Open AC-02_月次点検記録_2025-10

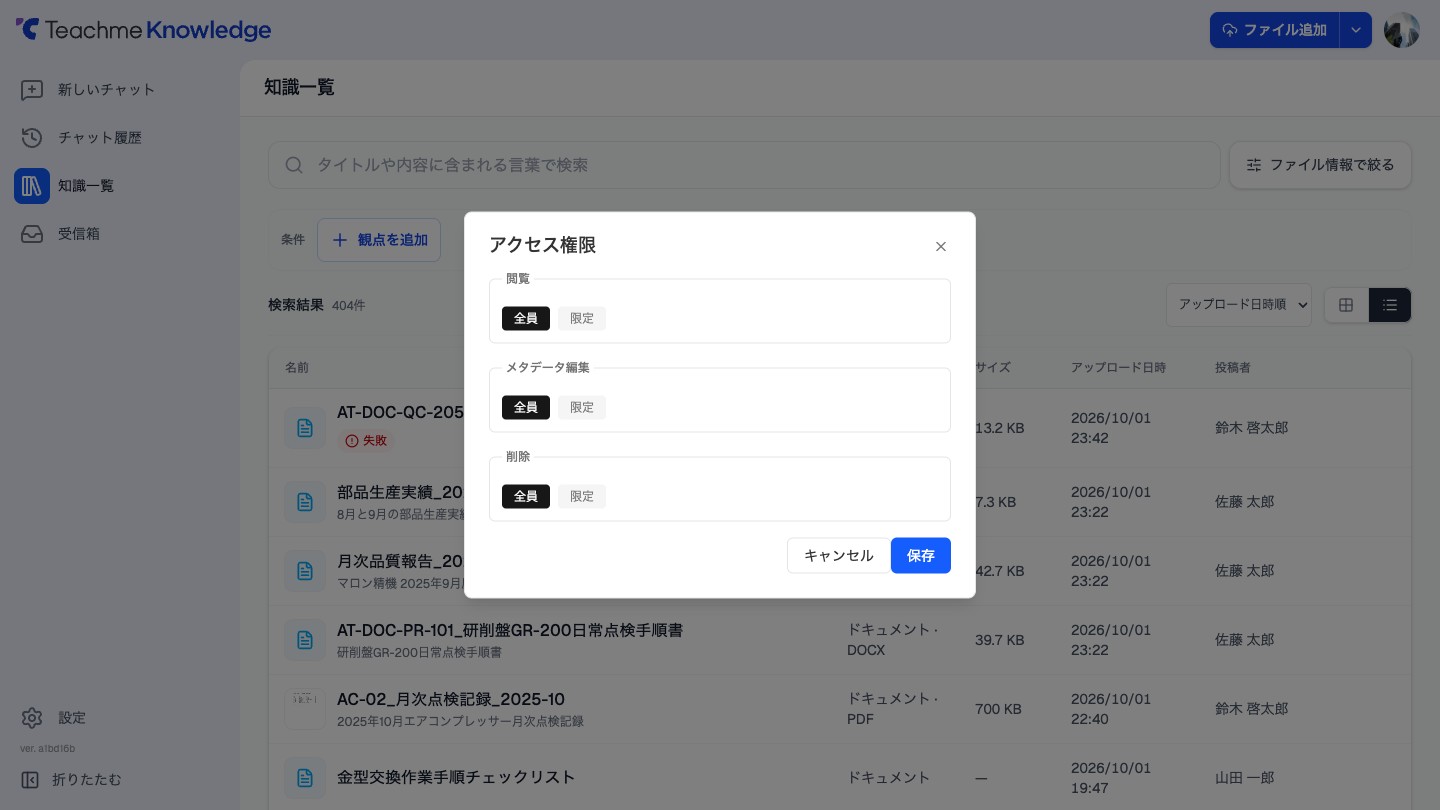(x=451, y=699)
